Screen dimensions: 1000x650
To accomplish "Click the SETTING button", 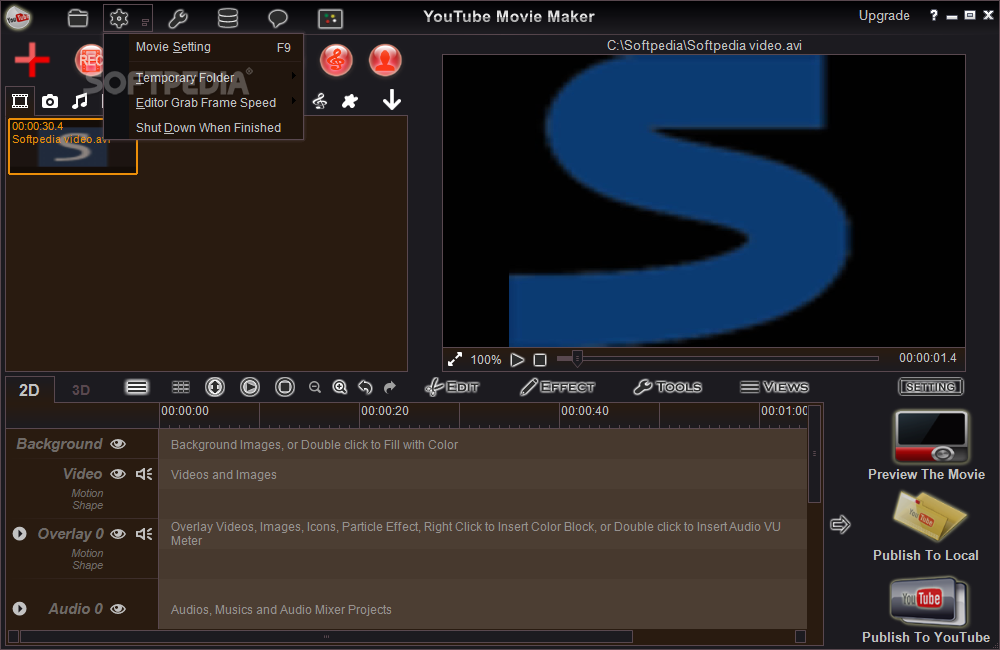I will (x=930, y=387).
